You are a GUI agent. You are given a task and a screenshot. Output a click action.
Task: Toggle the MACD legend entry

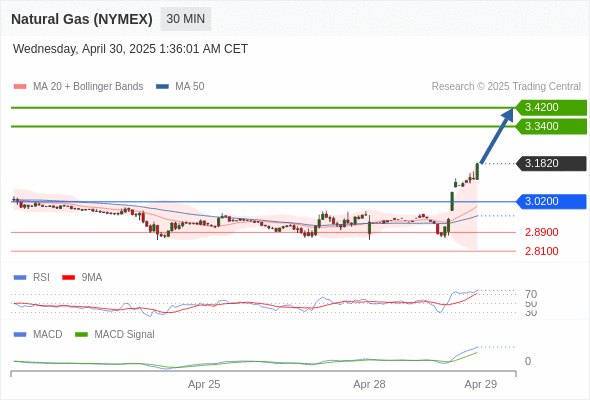[x=38, y=334]
